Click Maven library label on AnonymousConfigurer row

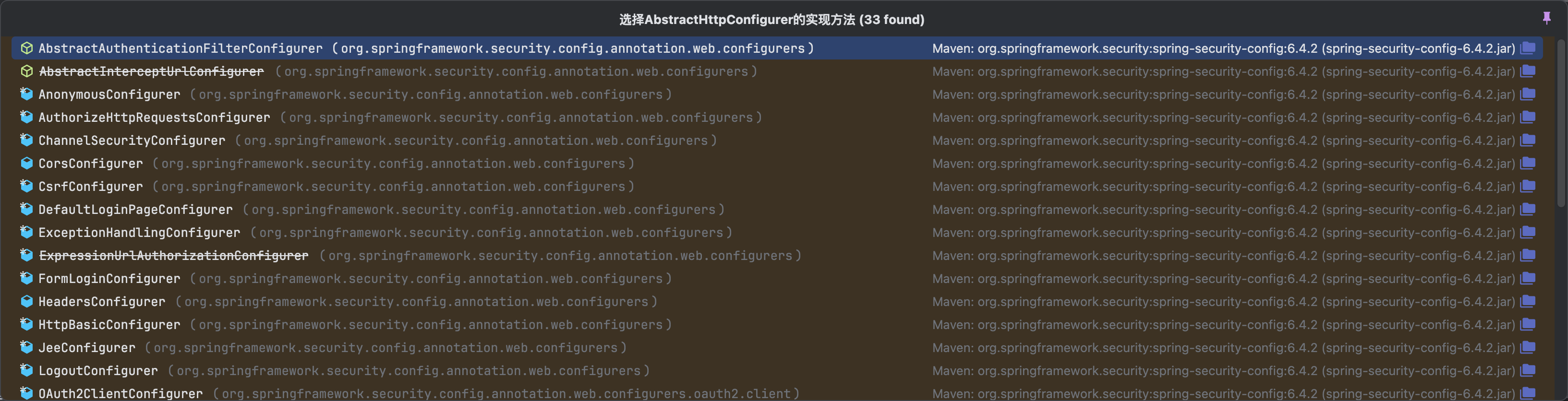[x=1223, y=94]
